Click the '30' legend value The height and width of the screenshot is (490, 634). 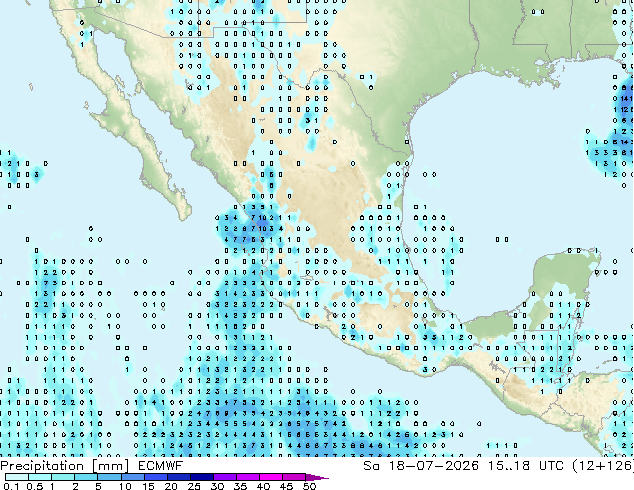click(x=217, y=486)
